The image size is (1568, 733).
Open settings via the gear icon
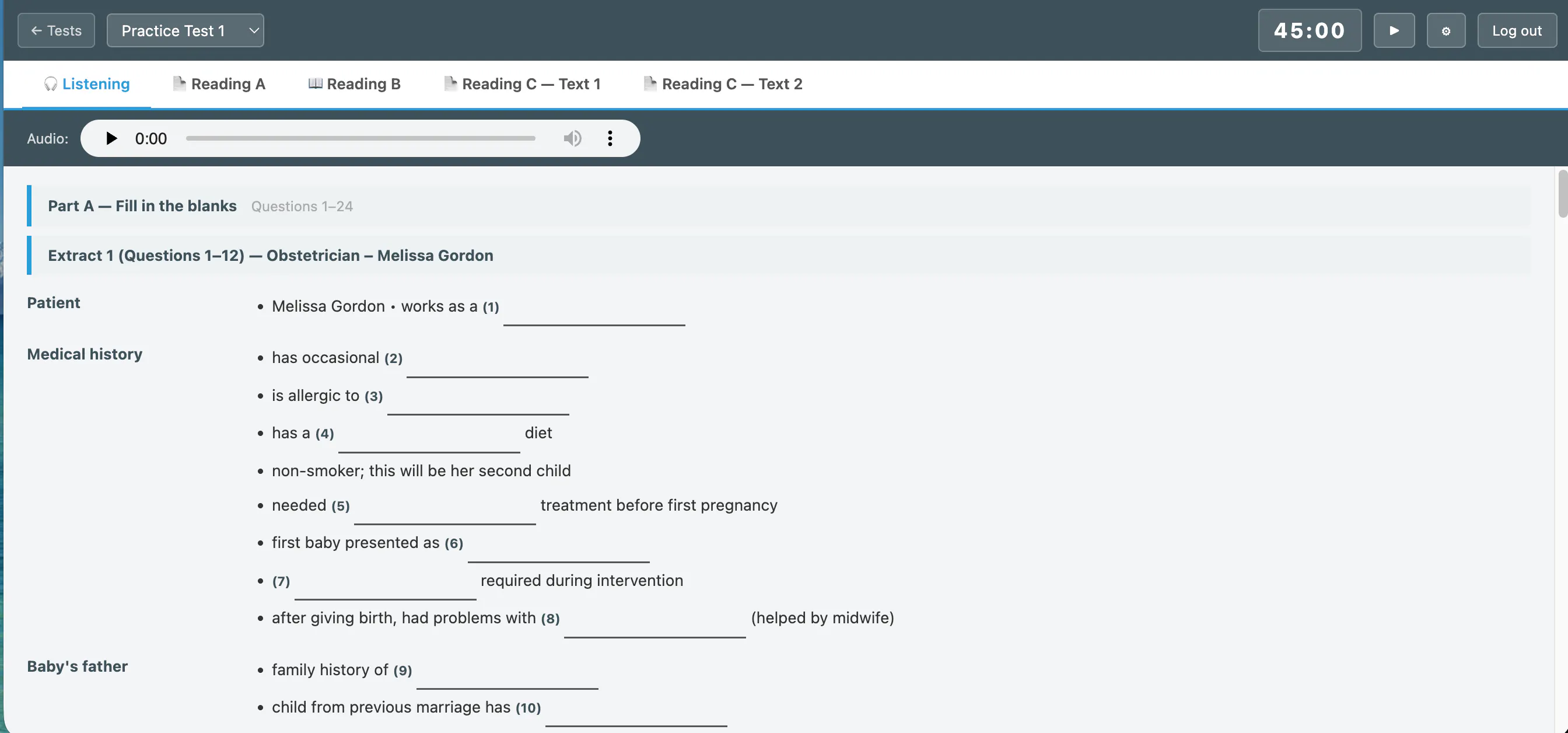pyautogui.click(x=1445, y=30)
